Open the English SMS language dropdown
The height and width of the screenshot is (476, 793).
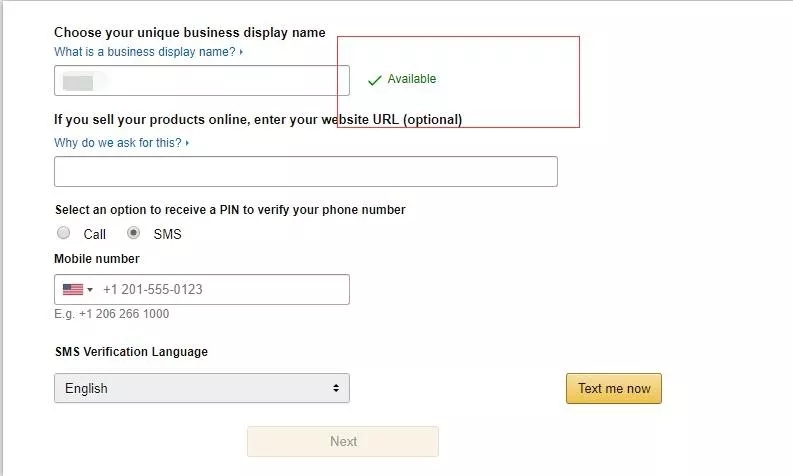202,388
